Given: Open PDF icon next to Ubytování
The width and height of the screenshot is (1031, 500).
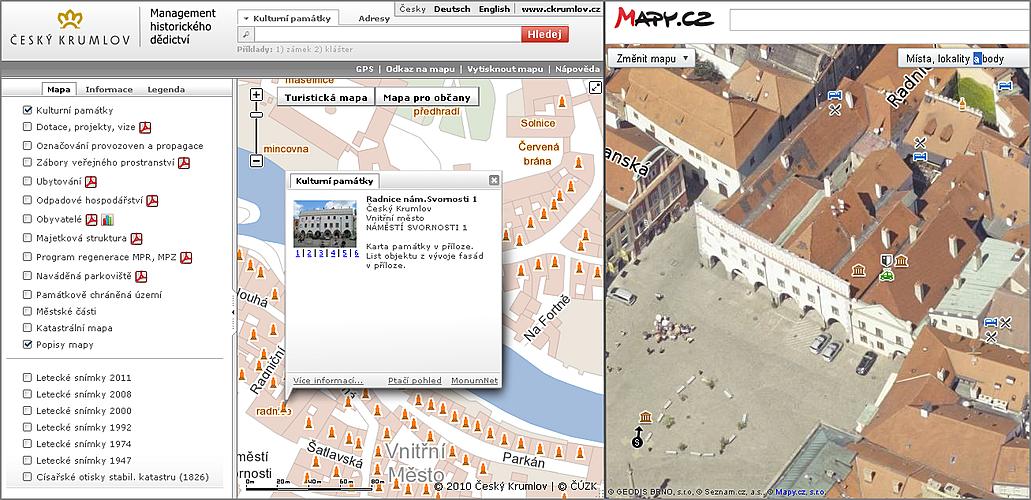Looking at the screenshot, I should pyautogui.click(x=91, y=182).
